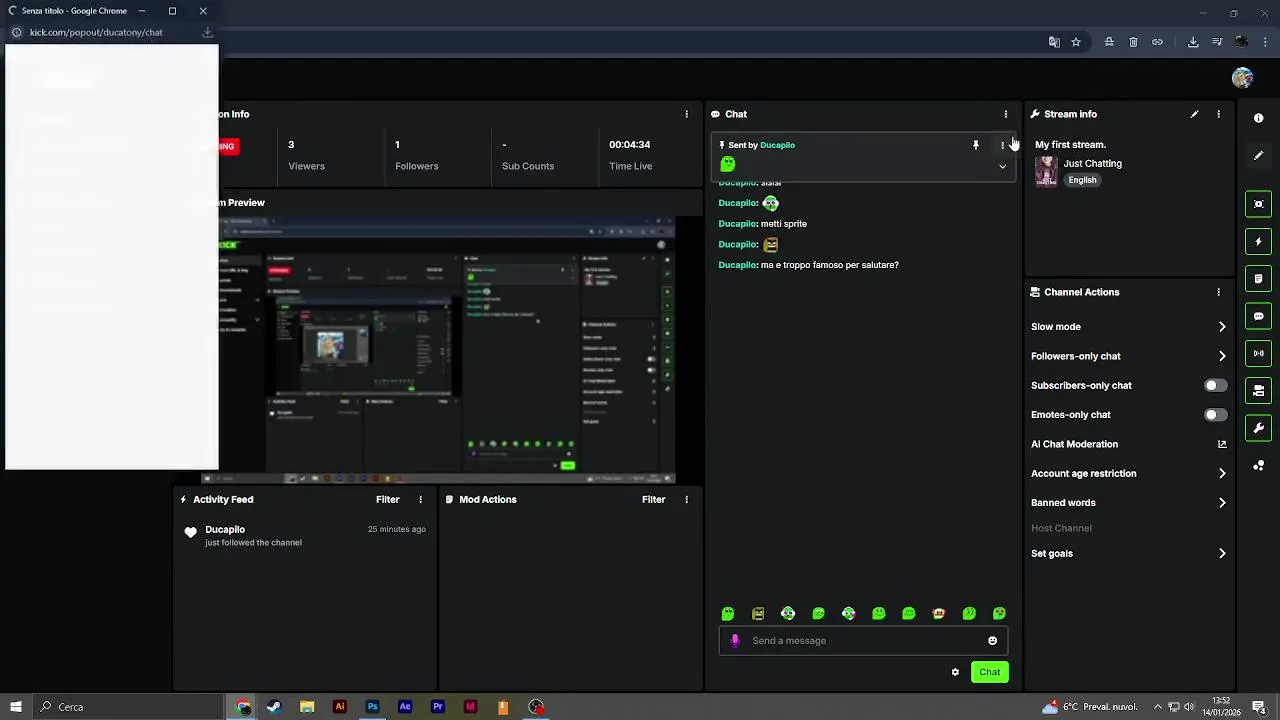The height and width of the screenshot is (720, 1280).
Task: Expand Slow mode options
Action: coord(1222,327)
